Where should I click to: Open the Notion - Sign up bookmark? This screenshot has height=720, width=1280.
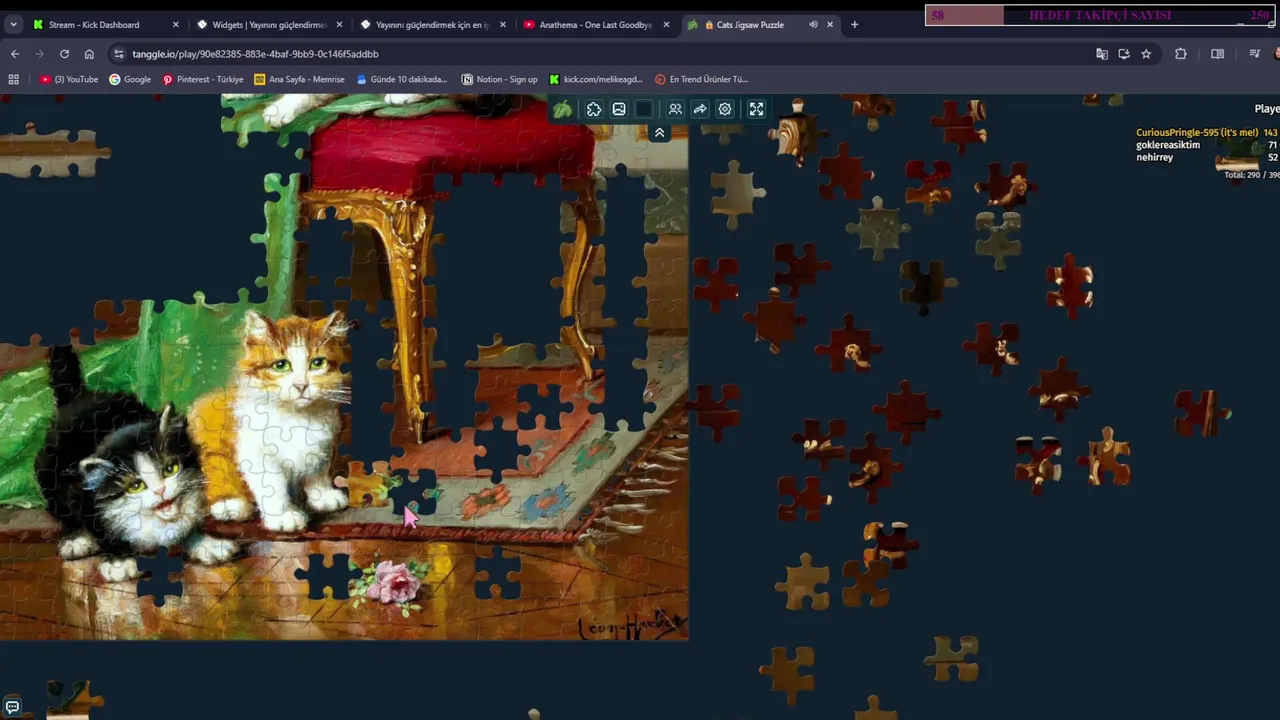coord(499,79)
